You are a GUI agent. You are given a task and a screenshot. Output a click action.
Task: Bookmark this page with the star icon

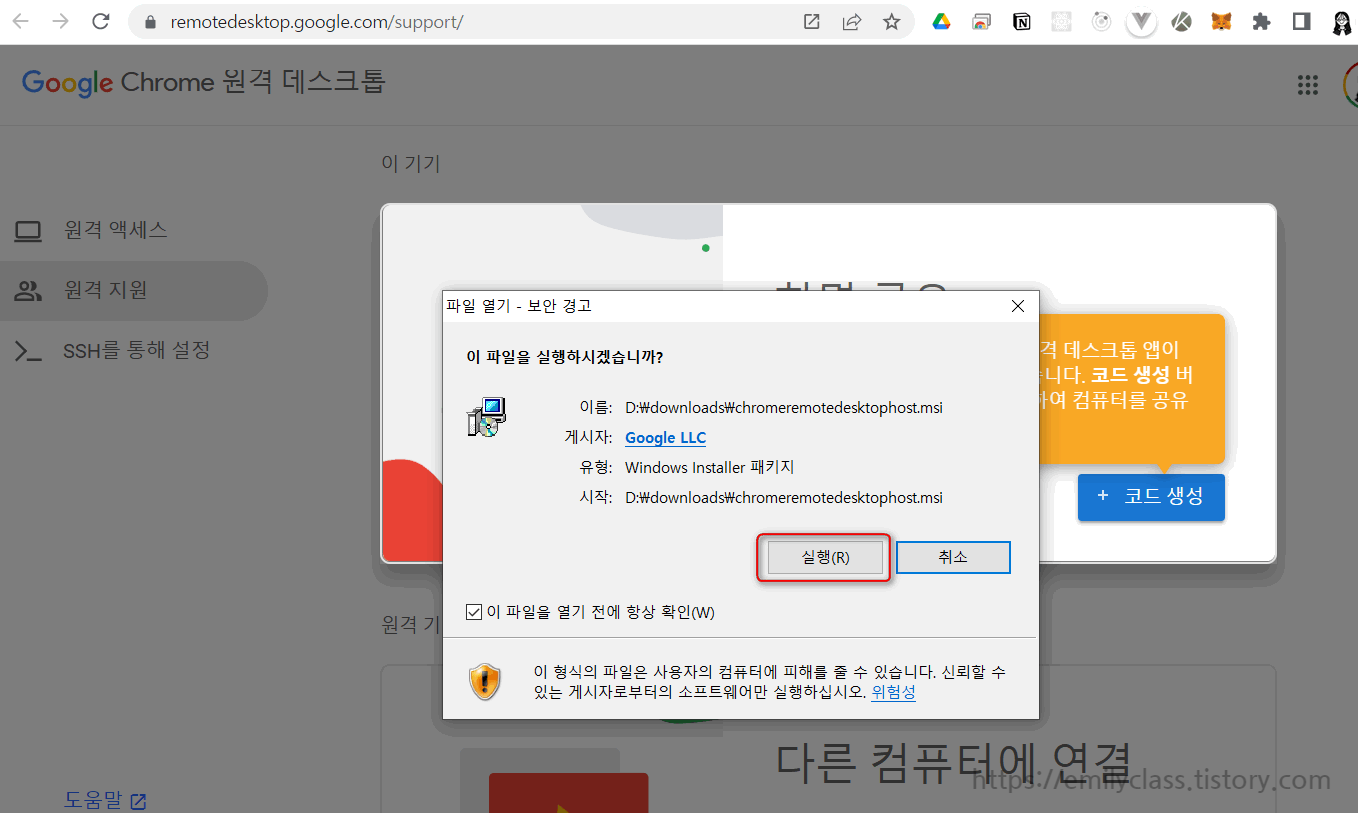coord(891,22)
